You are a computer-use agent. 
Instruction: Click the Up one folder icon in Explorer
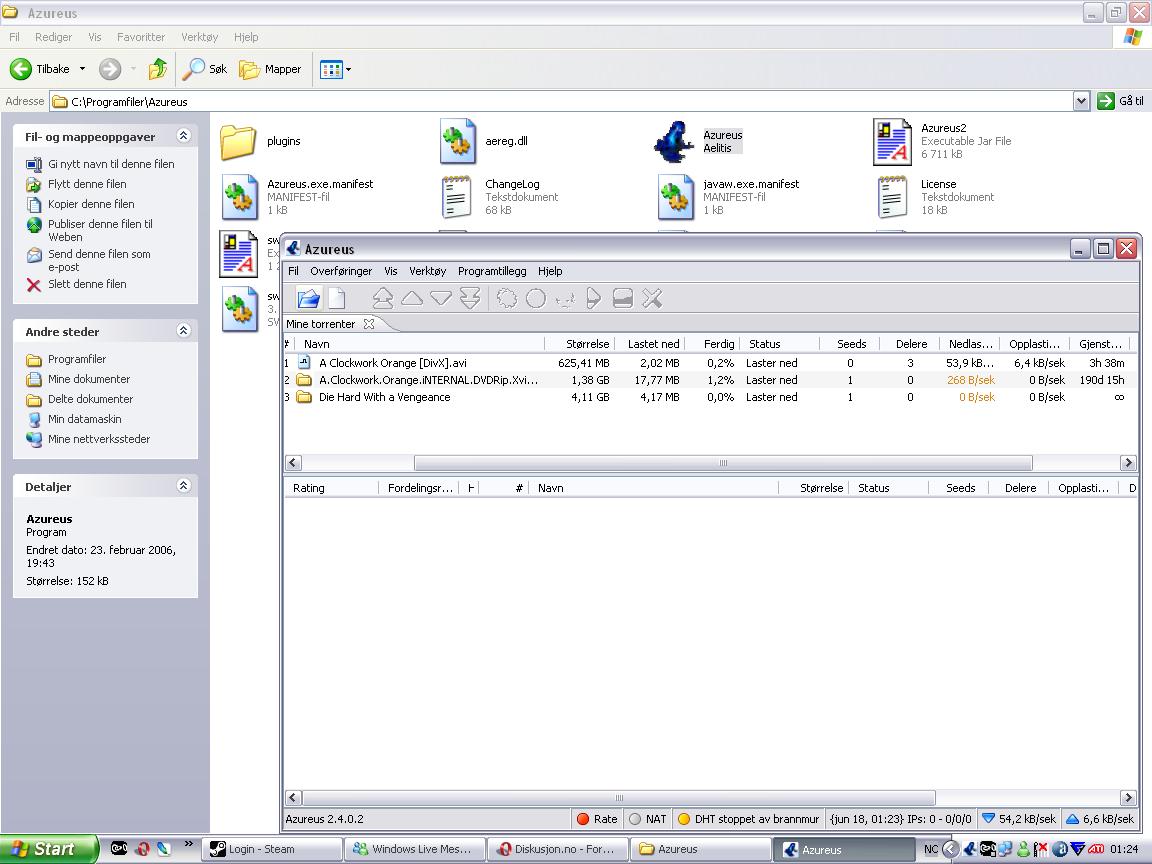[x=157, y=69]
